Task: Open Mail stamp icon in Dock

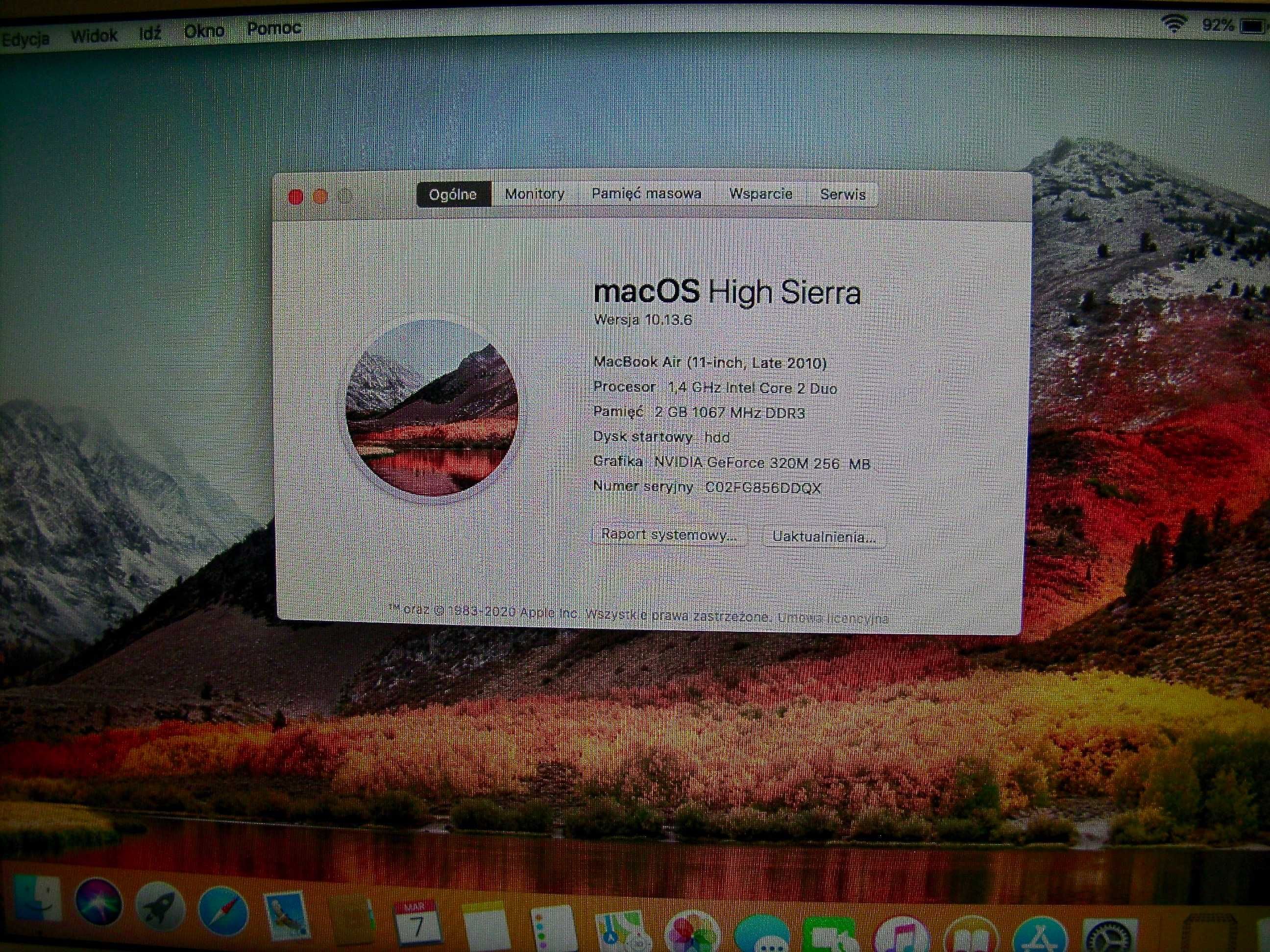Action: [x=287, y=916]
